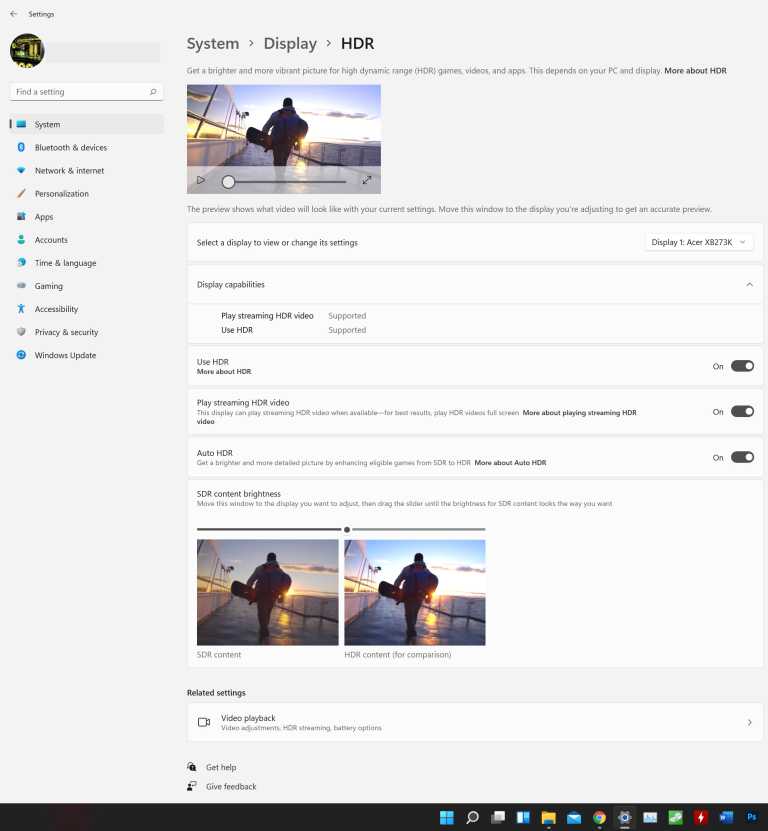Click Chrome icon in the taskbar
768x831 pixels.
coord(599,817)
